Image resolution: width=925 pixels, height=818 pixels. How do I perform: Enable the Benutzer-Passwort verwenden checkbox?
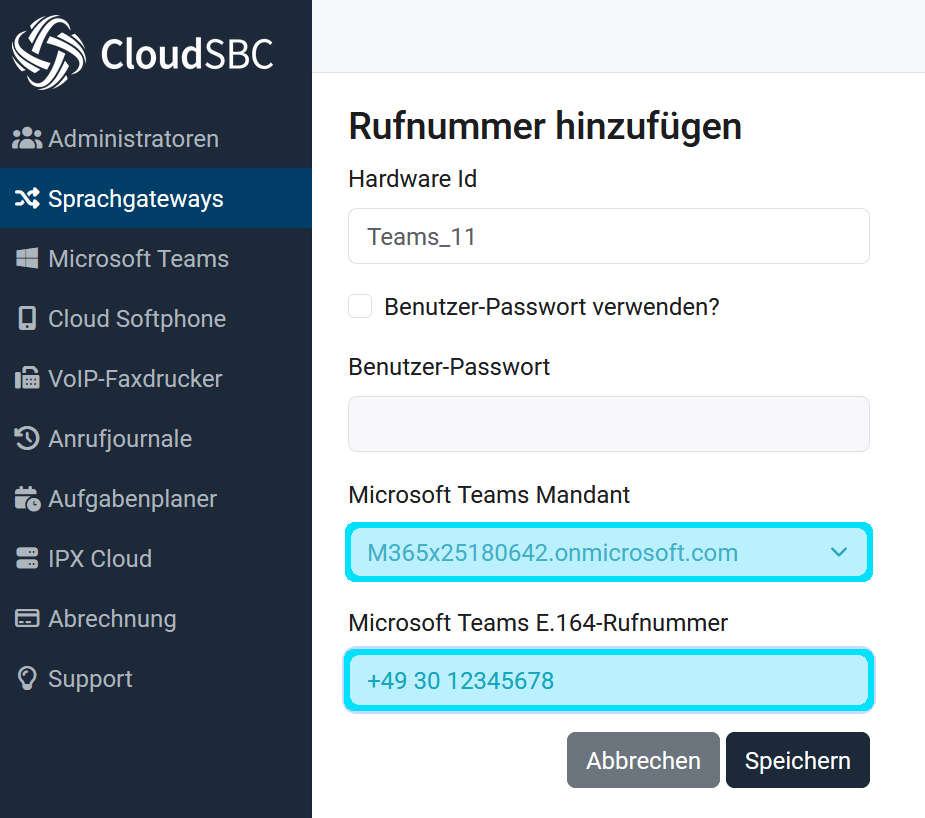(x=360, y=306)
